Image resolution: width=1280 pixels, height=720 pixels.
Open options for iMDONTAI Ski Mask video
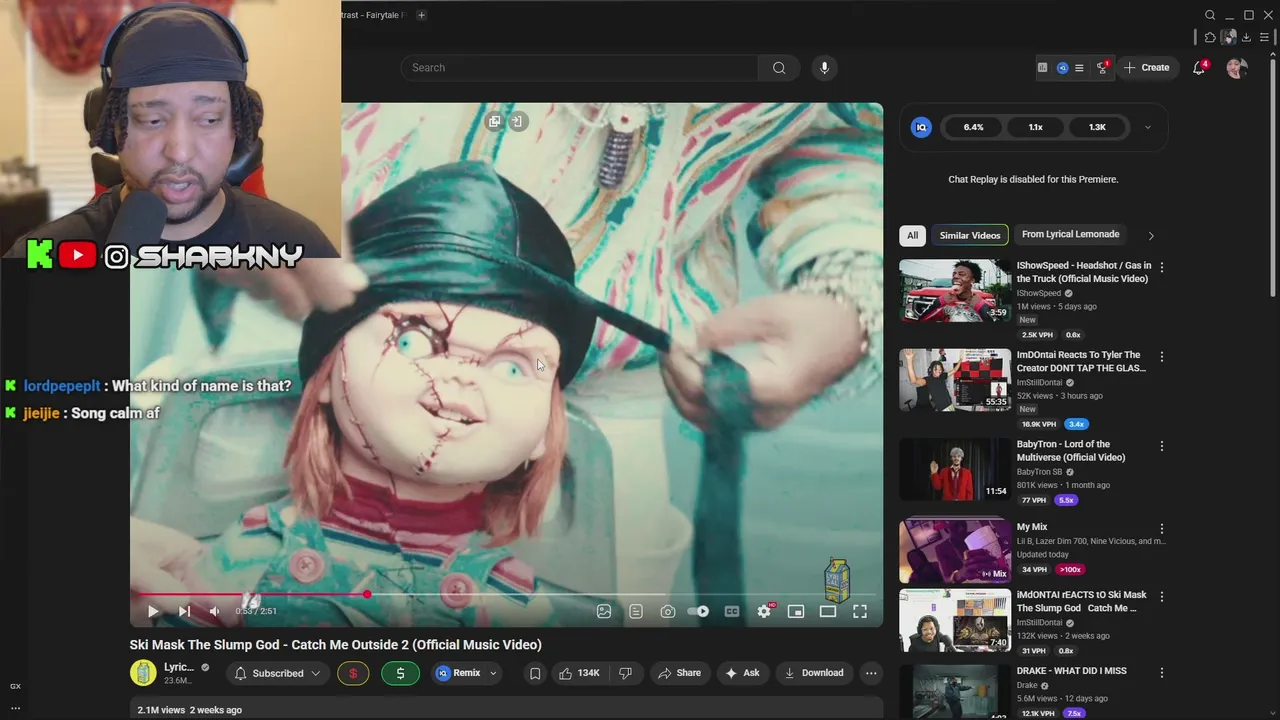click(1161, 596)
